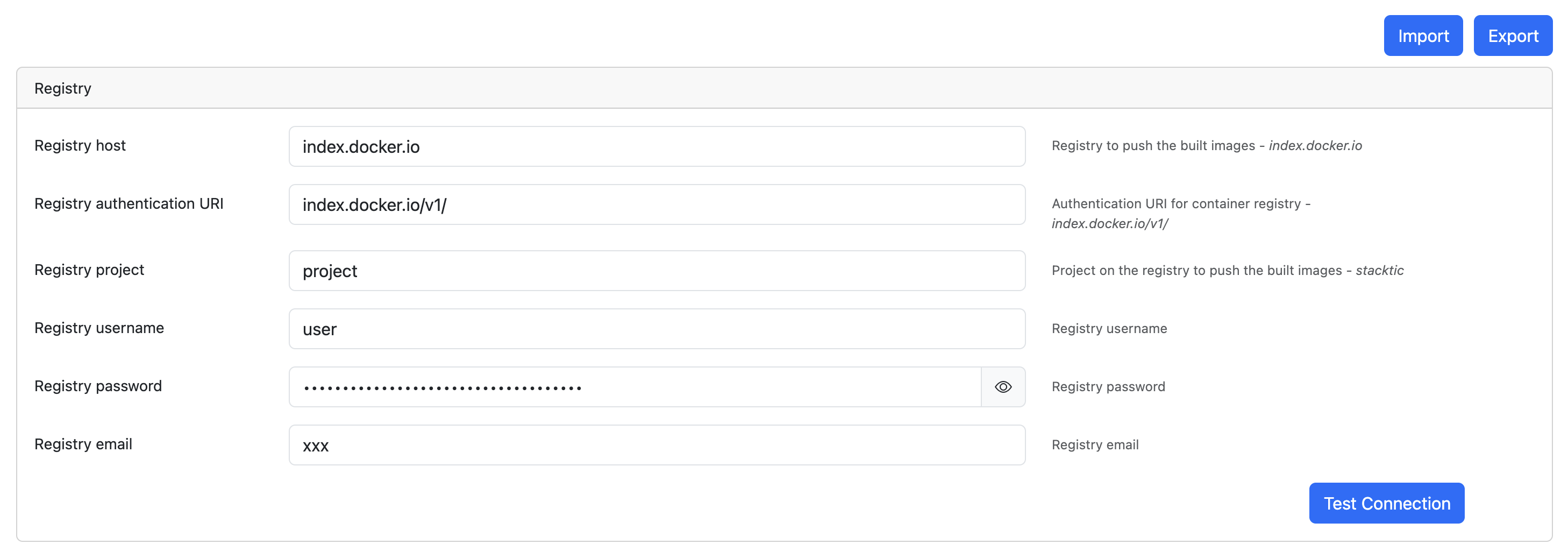This screenshot has height=551, width=1568.
Task: Focus the Registry host input field
Action: click(x=656, y=147)
